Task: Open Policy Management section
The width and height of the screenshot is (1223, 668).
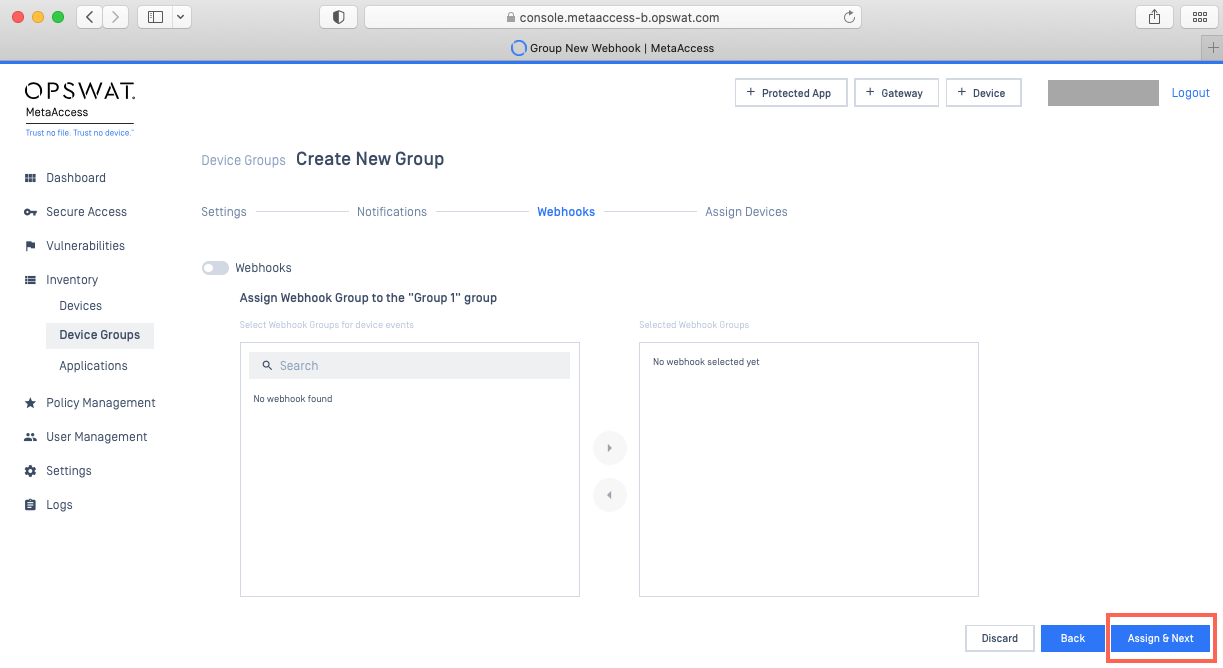Action: click(x=101, y=403)
